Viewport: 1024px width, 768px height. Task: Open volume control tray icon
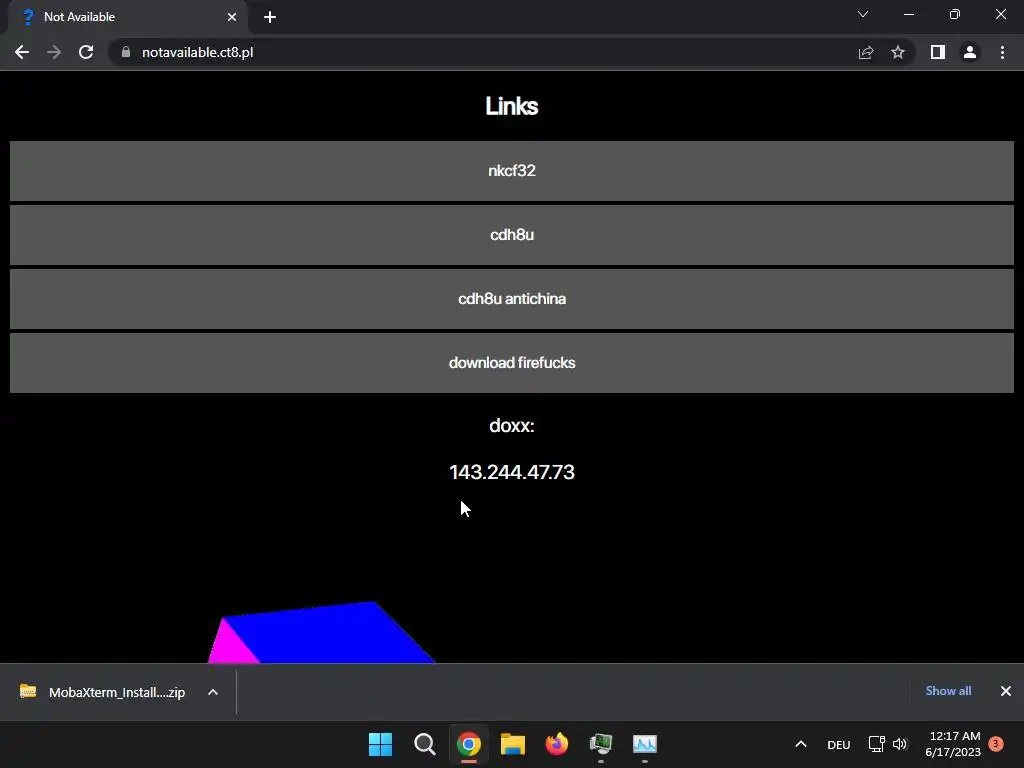[x=901, y=744]
